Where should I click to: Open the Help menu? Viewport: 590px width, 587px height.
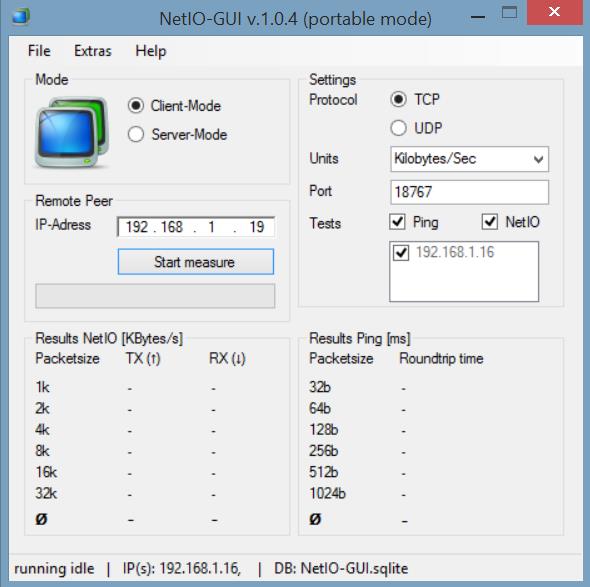click(x=151, y=51)
